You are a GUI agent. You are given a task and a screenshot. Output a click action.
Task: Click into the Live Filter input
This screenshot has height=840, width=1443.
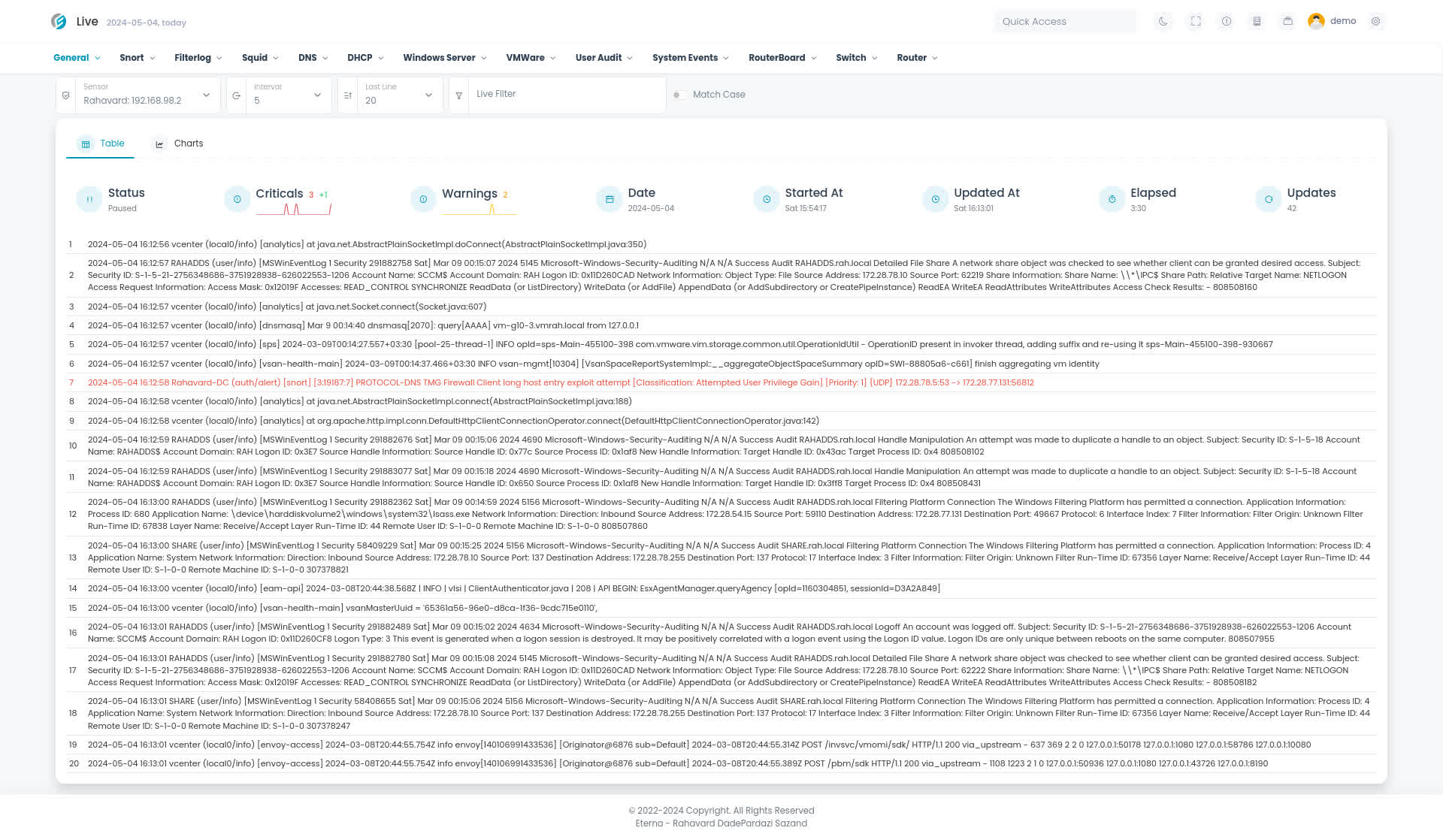point(567,95)
